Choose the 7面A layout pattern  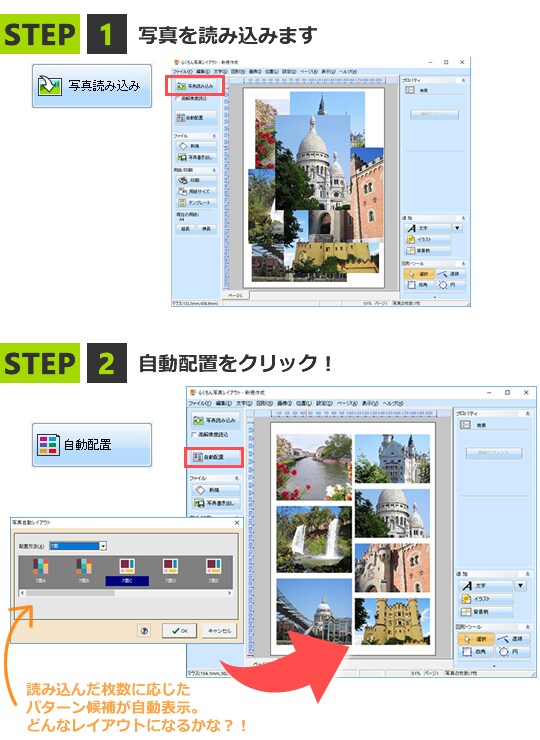point(41,571)
